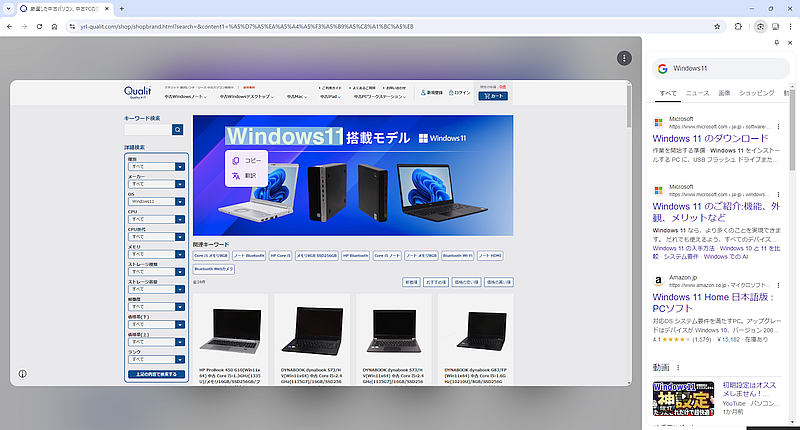
Task: Open a new tab with plus button
Action: 121,9
